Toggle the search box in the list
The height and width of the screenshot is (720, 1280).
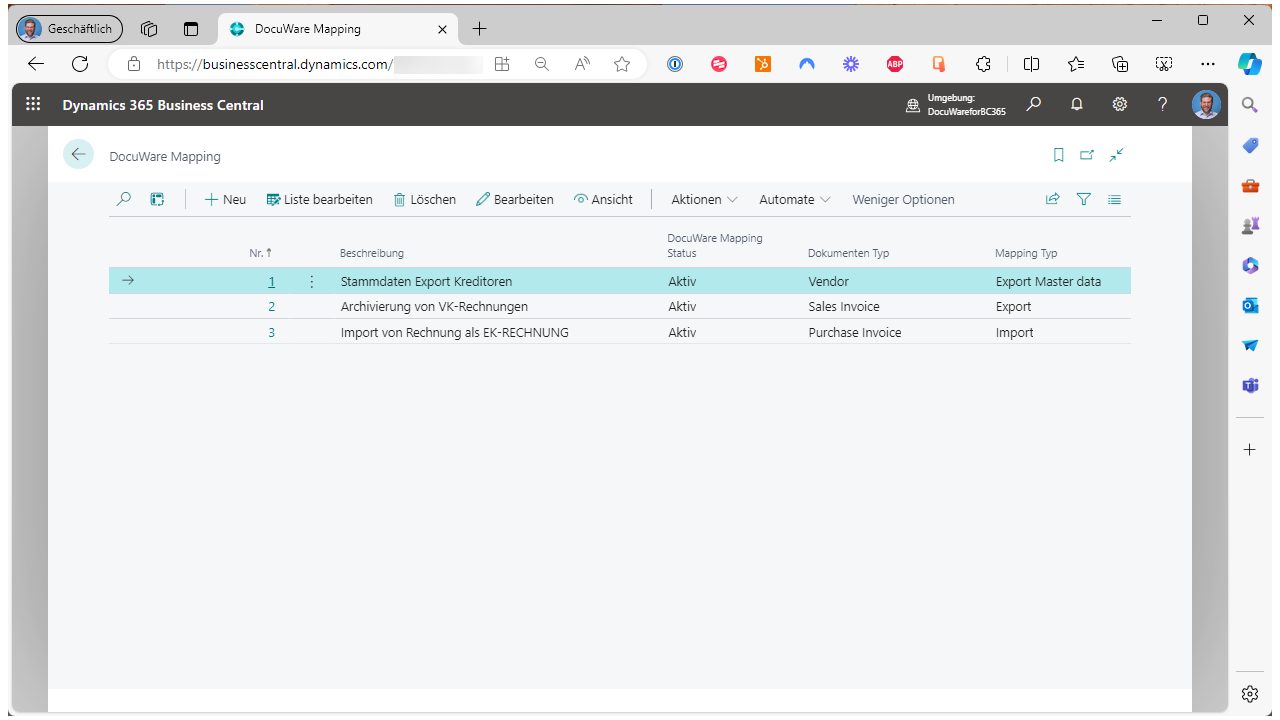123,199
